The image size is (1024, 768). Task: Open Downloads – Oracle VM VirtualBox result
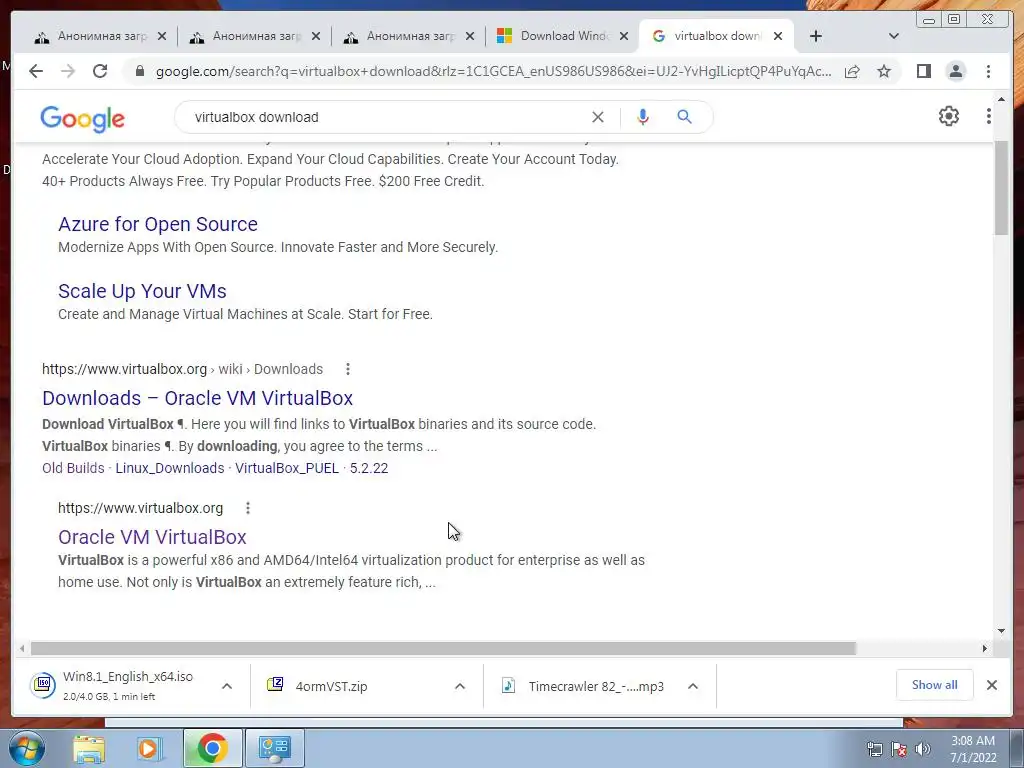[x=197, y=398]
